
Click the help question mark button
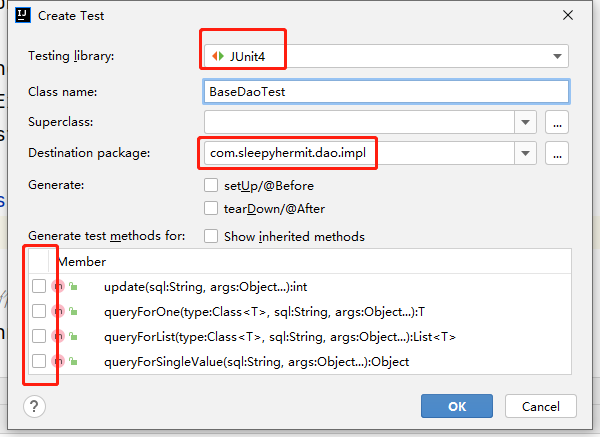(x=37, y=406)
